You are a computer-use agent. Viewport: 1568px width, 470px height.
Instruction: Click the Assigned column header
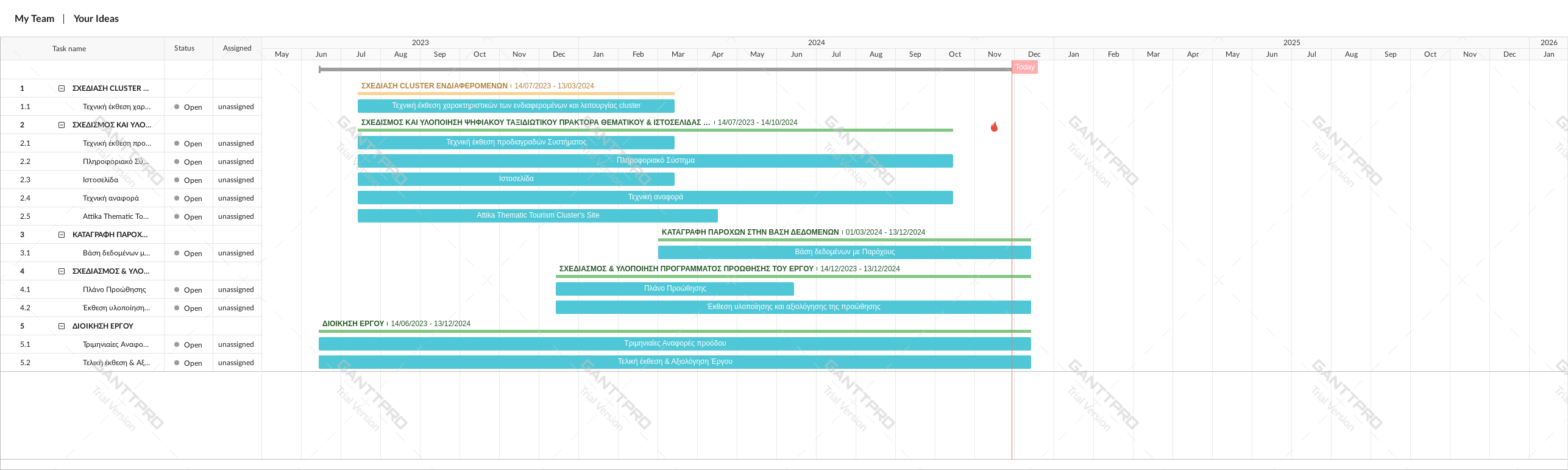pos(237,48)
